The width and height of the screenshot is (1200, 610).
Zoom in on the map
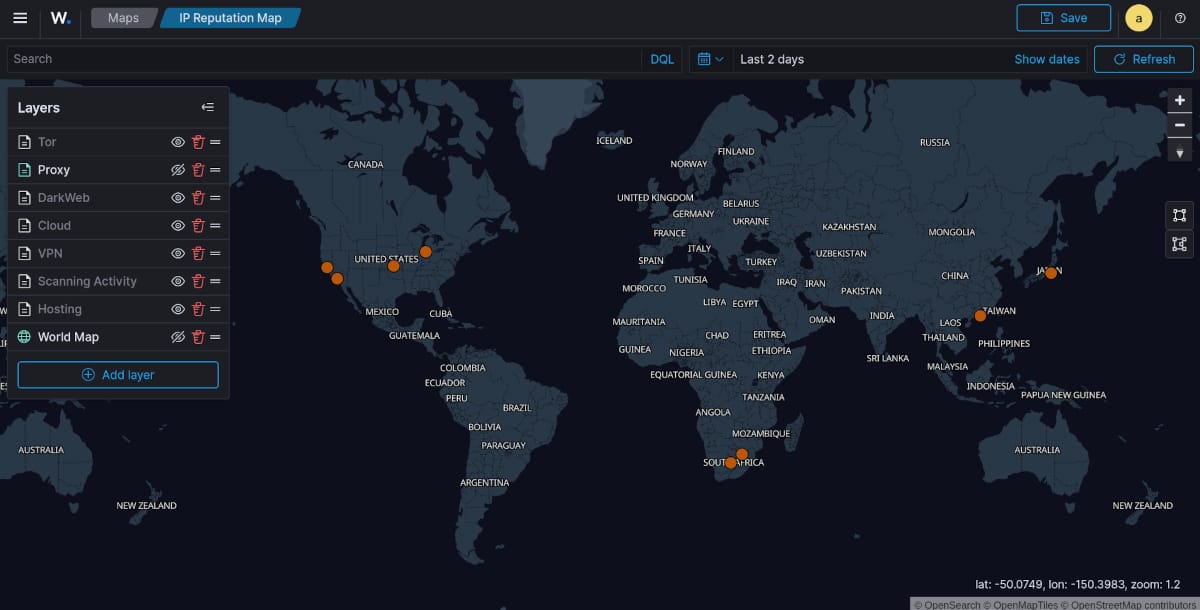(1180, 100)
